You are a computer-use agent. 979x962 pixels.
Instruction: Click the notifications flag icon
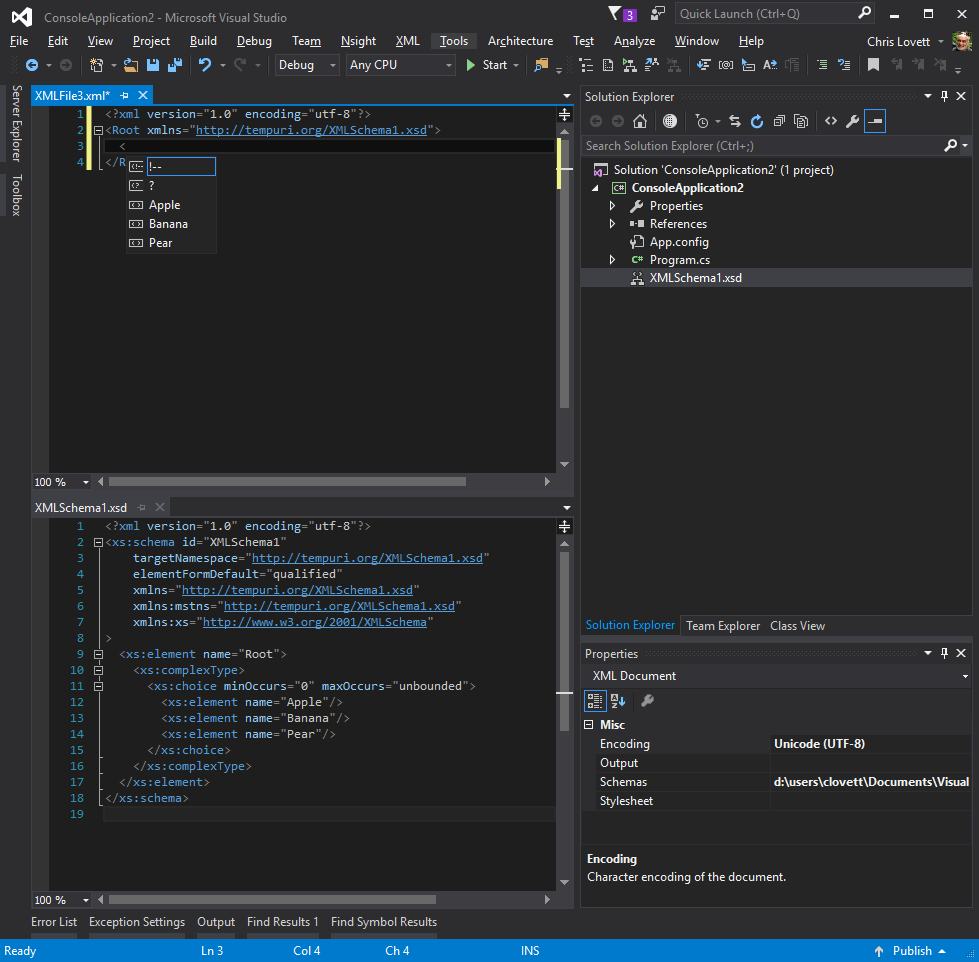615,14
